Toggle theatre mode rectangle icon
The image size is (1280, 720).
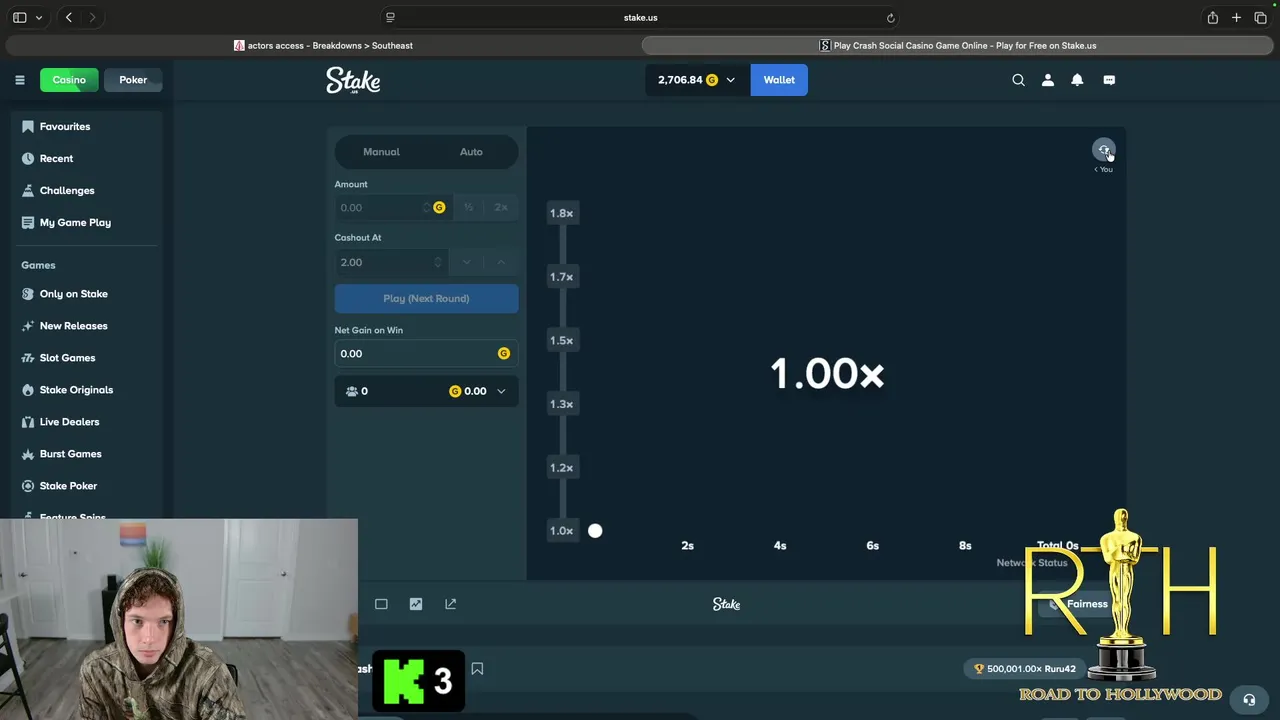[x=381, y=604]
